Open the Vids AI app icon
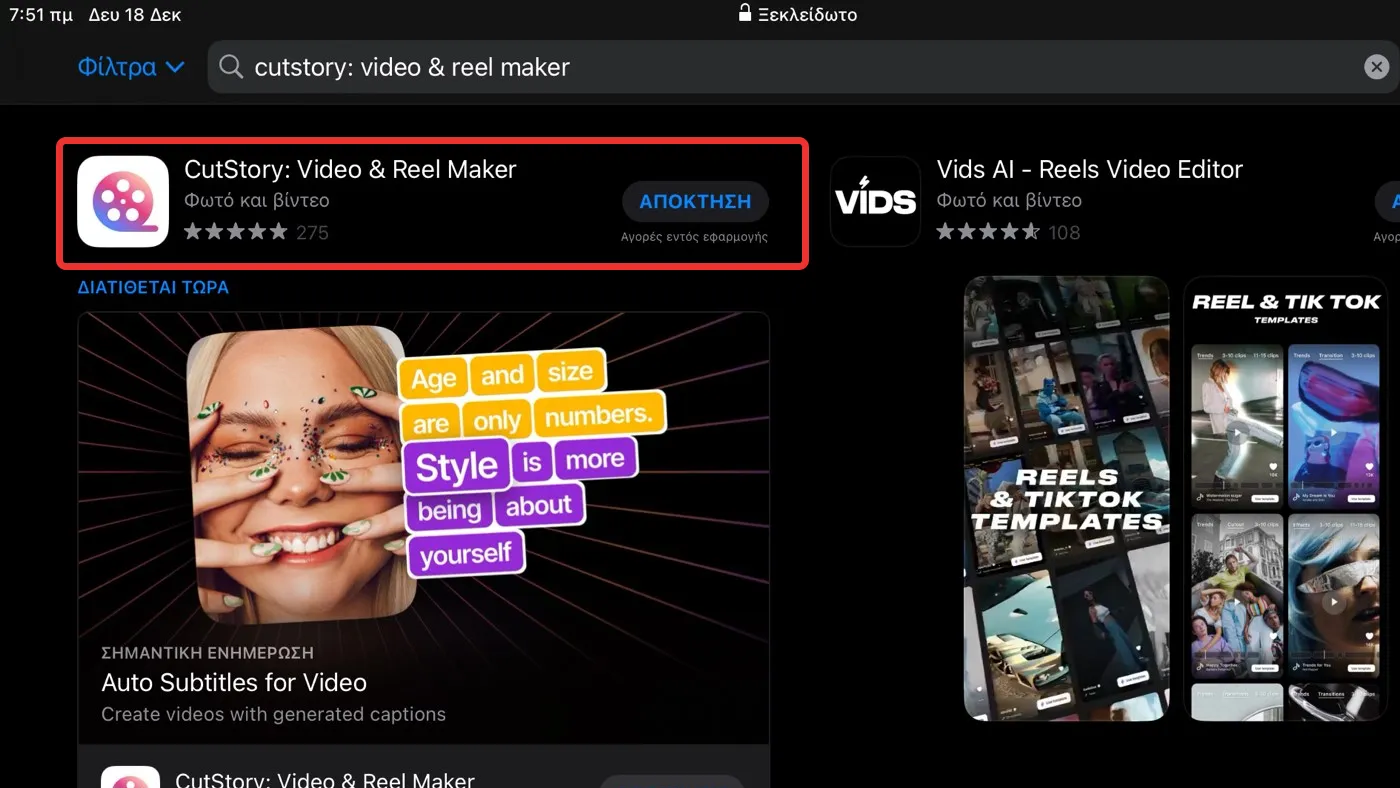1400x788 pixels. pos(875,201)
